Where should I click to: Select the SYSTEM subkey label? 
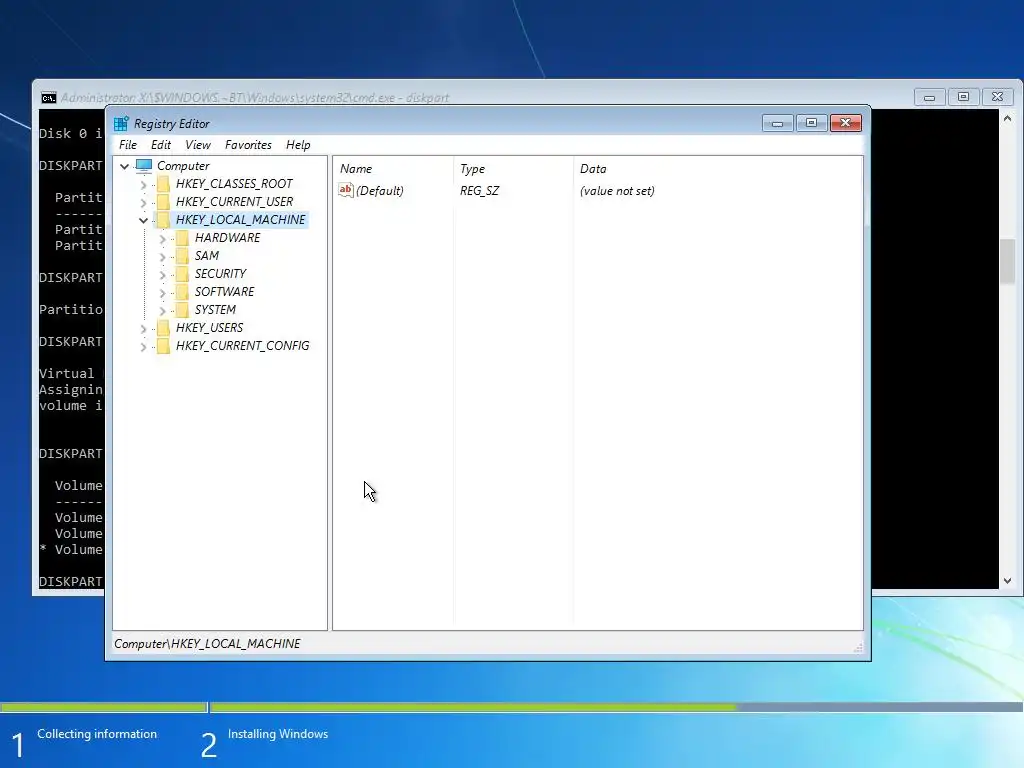(215, 310)
